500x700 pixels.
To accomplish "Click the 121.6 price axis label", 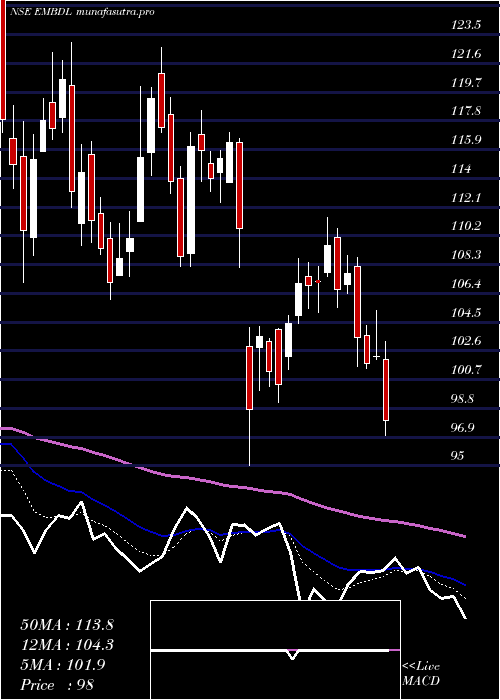I will pyautogui.click(x=466, y=54).
